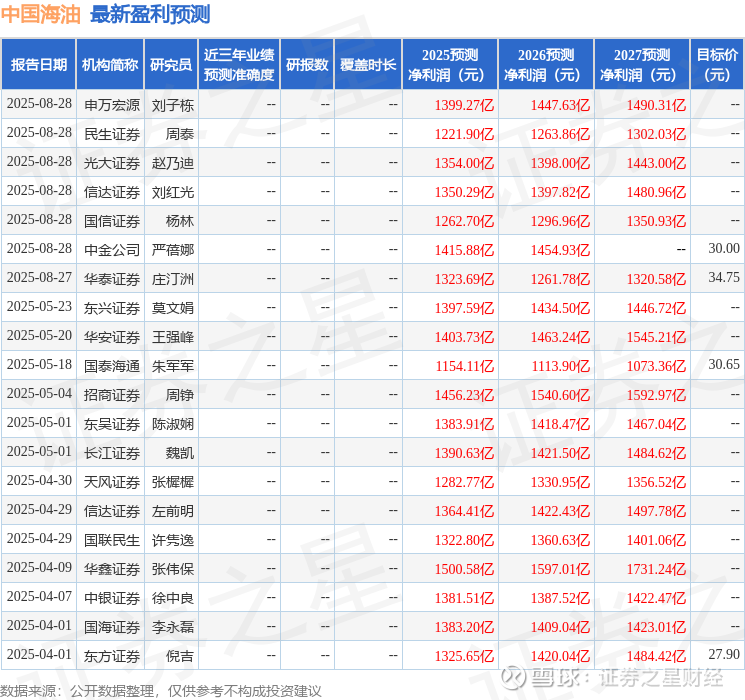Select analyst 刘子栋
This screenshot has height=700, width=745.
click(172, 105)
